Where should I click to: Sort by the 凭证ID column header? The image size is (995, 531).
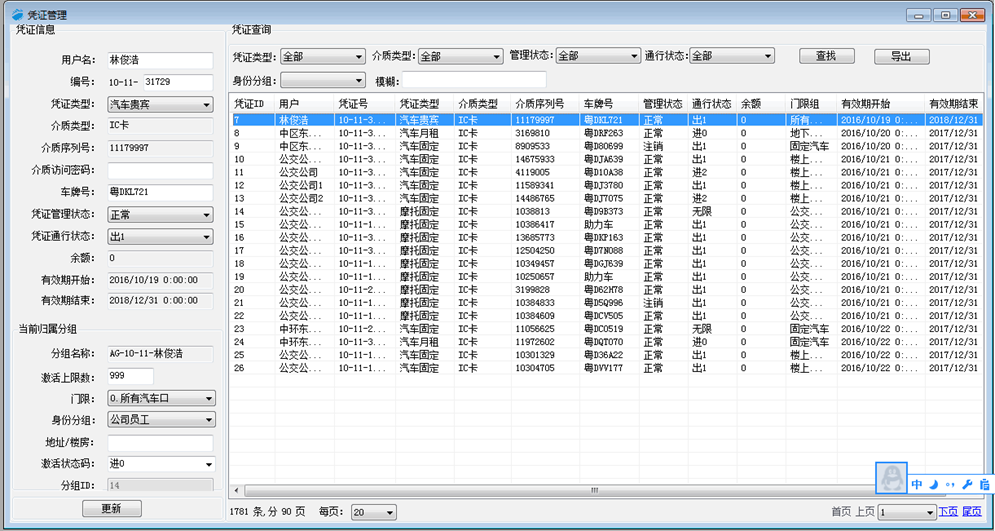(253, 103)
